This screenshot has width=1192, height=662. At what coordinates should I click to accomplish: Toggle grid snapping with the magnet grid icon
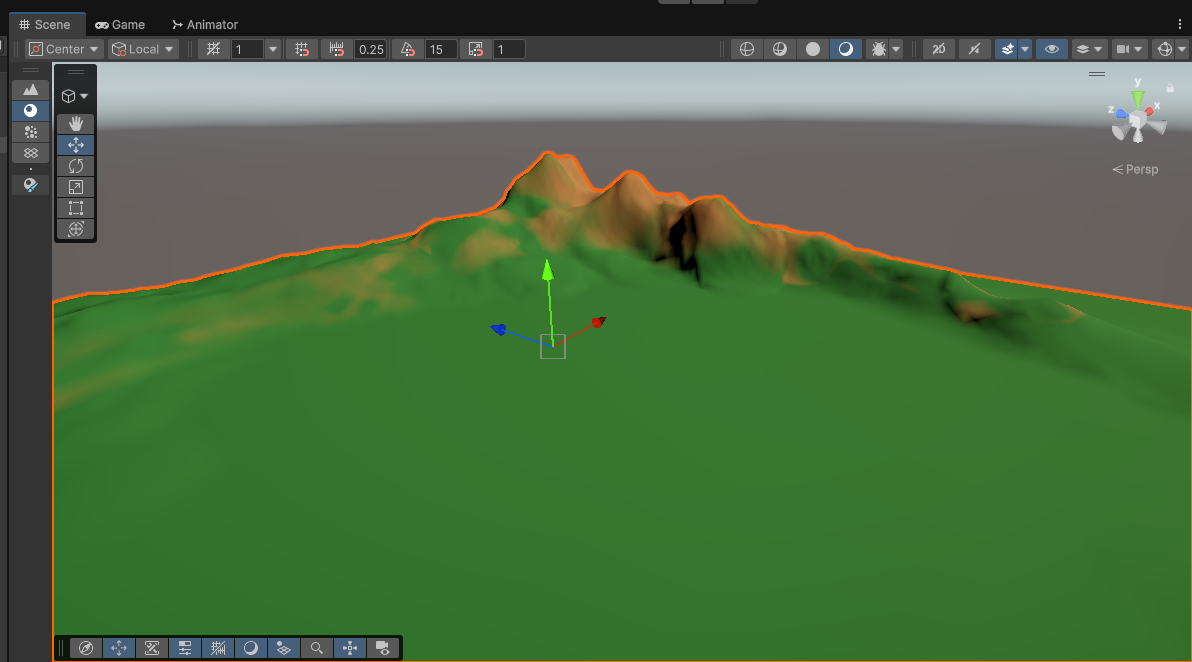[302, 49]
